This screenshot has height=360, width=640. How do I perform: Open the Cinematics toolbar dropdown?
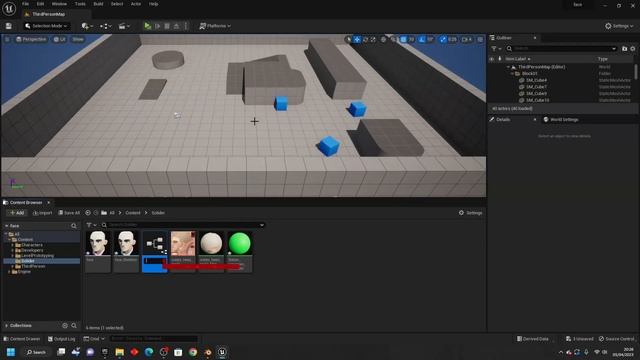pyautogui.click(x=124, y=26)
